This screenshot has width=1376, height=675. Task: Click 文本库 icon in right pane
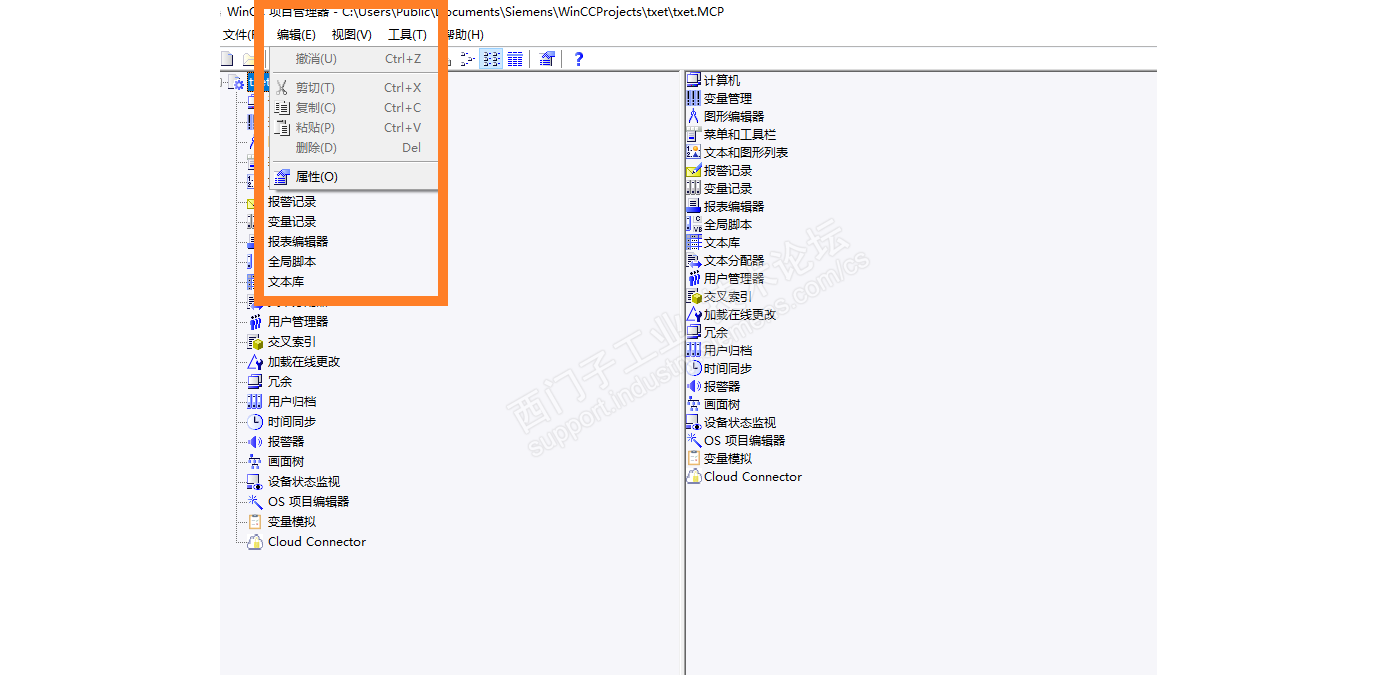(x=694, y=242)
